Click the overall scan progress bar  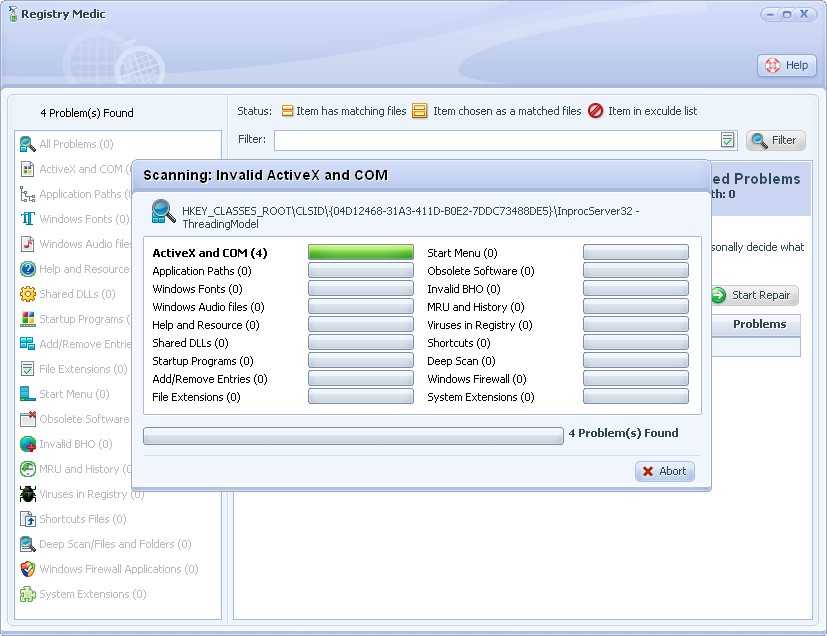coord(353,436)
